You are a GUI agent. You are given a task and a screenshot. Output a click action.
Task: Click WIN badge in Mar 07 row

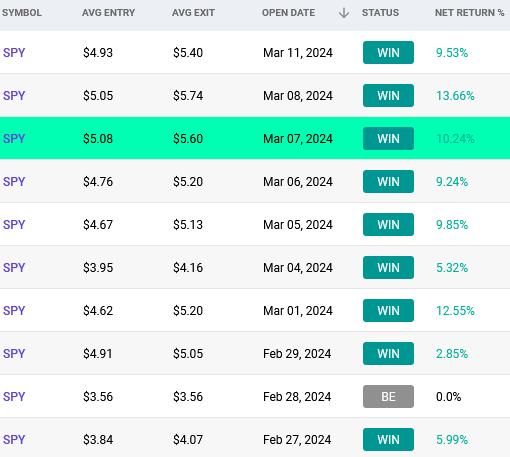(x=388, y=139)
